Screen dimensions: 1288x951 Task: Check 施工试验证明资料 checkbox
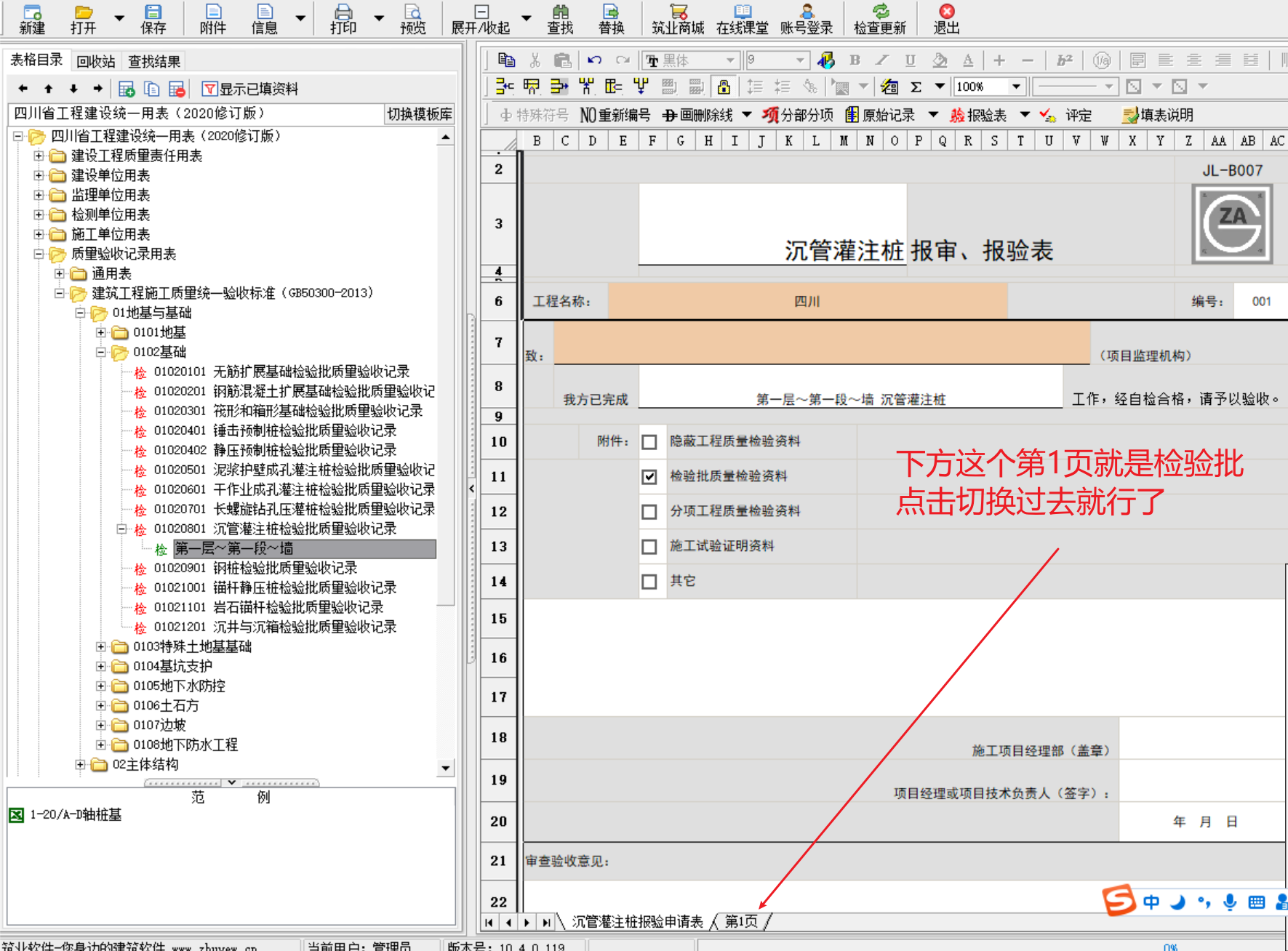(x=649, y=547)
